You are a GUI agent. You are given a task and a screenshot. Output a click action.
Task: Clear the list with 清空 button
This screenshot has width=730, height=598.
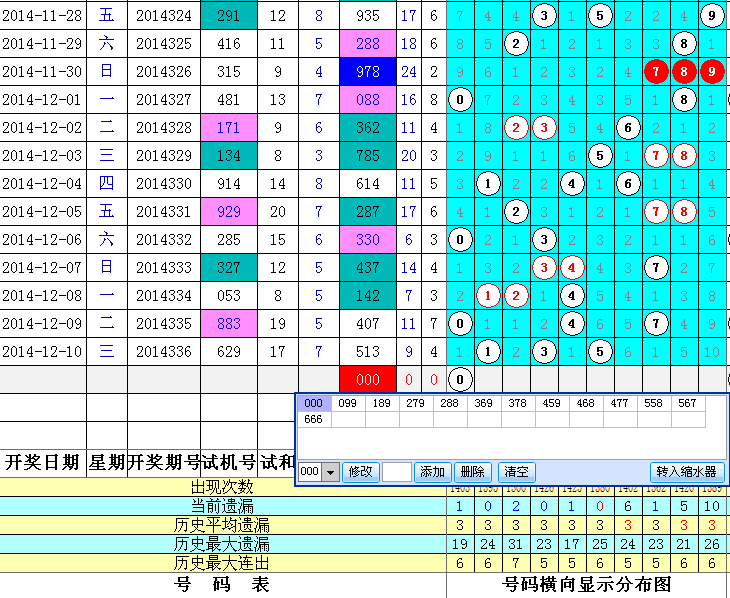[x=515, y=472]
